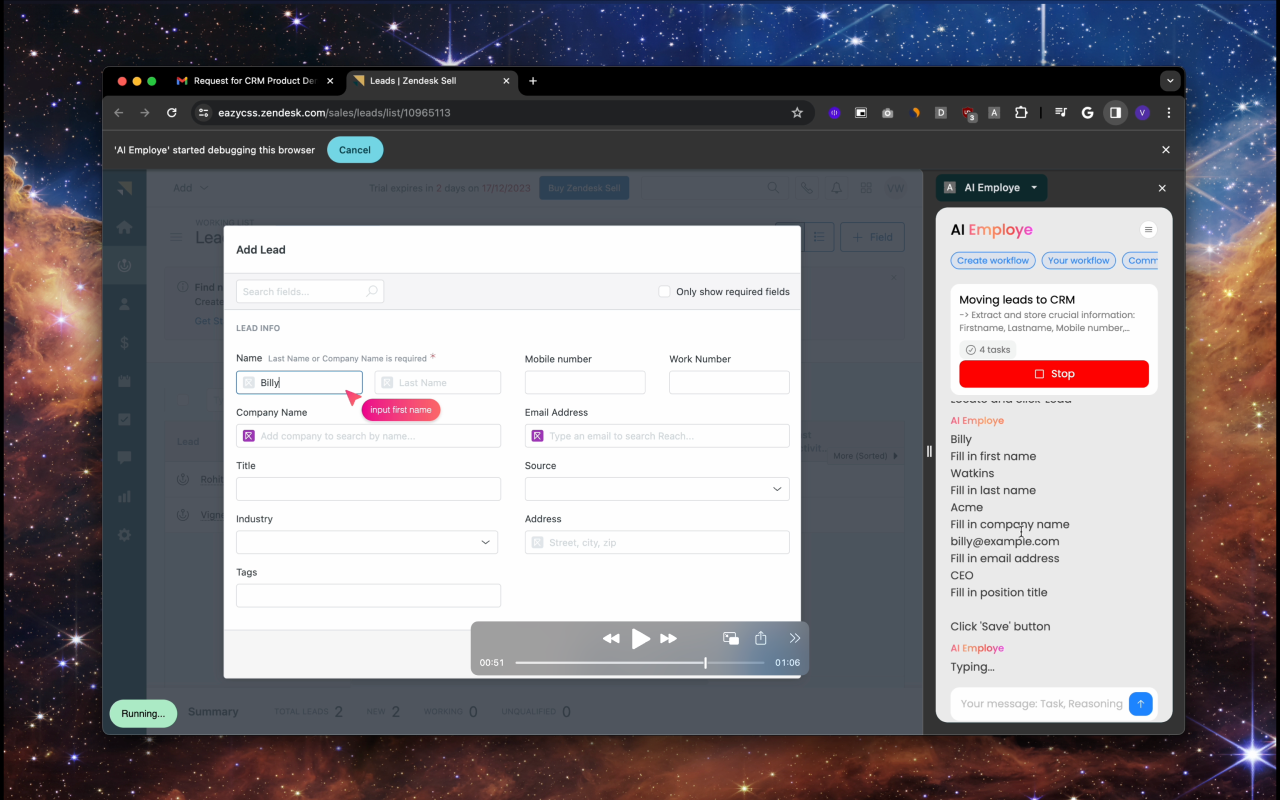The width and height of the screenshot is (1280, 800).
Task: Open the Zendesk Sell home icon in sidebar
Action: 124,227
